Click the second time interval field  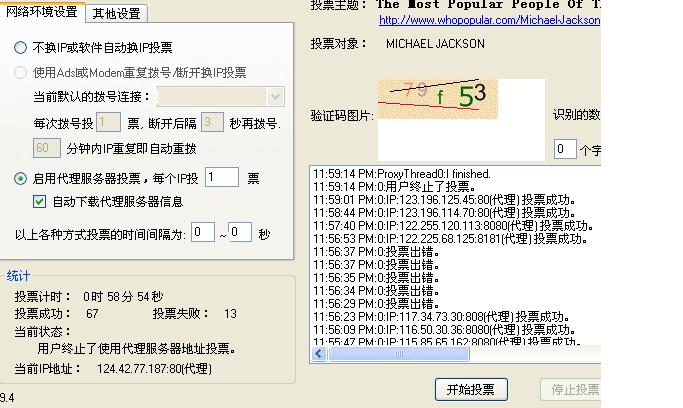[x=240, y=233]
